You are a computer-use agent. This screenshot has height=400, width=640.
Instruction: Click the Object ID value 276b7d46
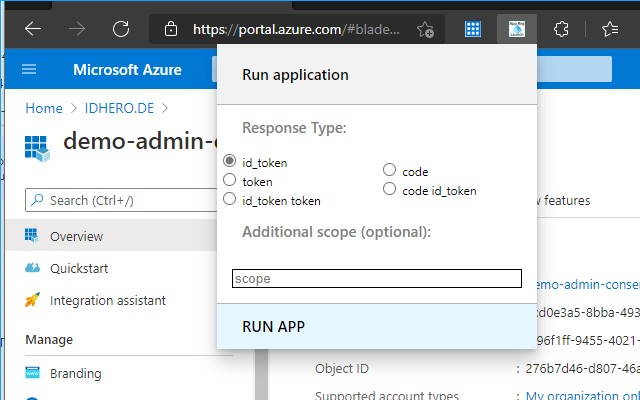582,369
